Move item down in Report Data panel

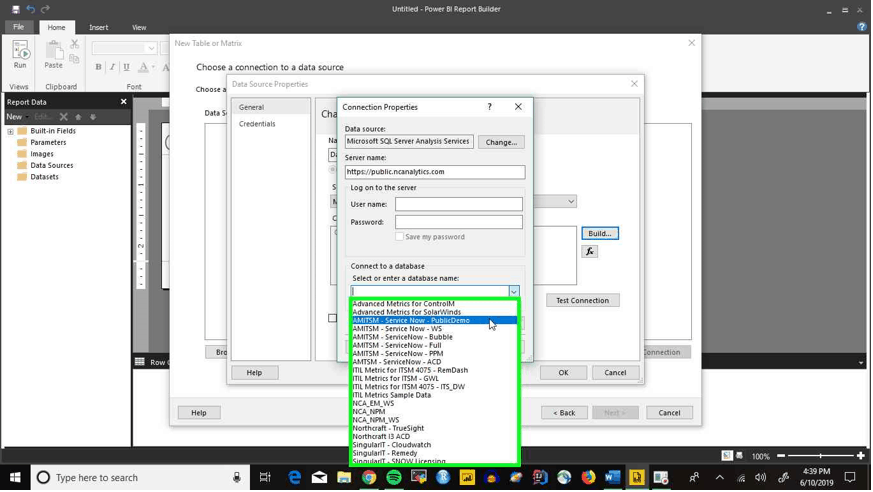click(x=93, y=117)
